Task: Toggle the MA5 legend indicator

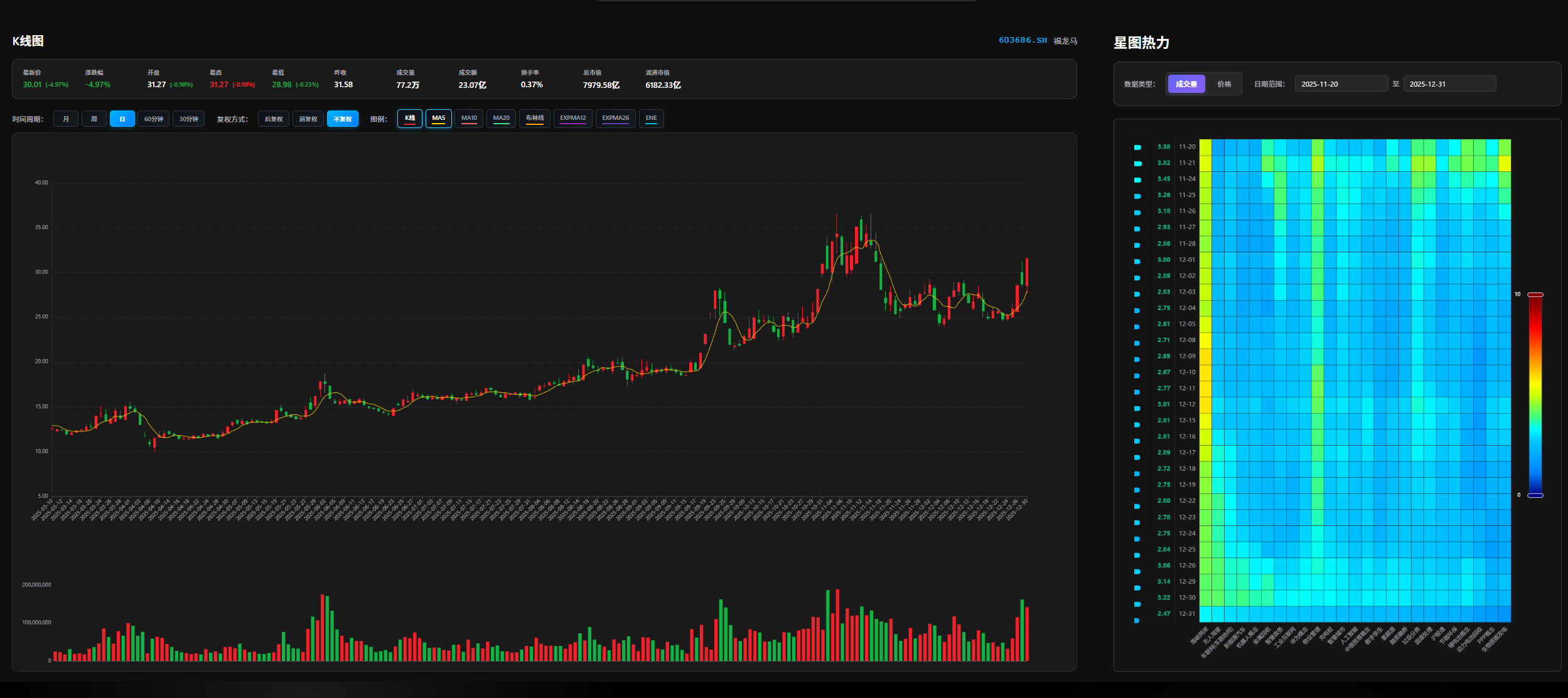Action: pos(438,119)
